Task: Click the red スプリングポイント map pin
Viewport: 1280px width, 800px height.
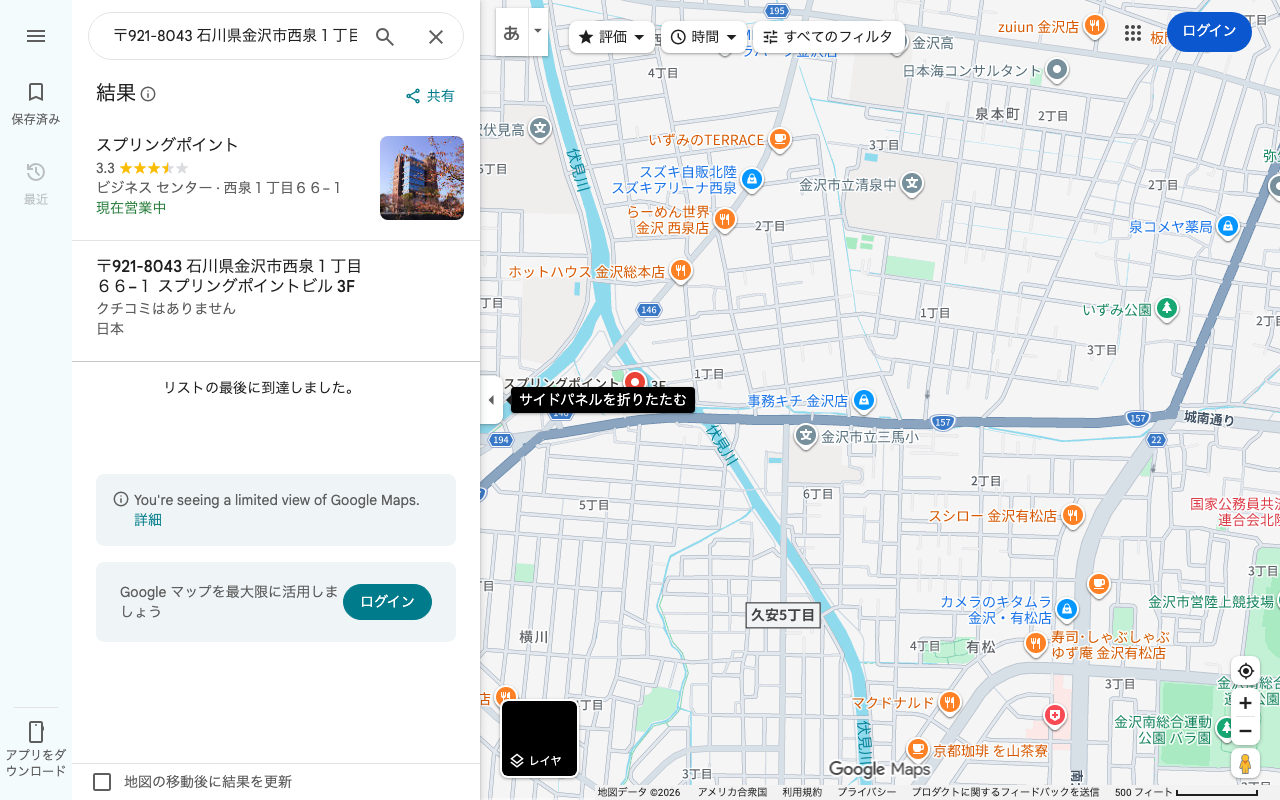Action: [635, 382]
